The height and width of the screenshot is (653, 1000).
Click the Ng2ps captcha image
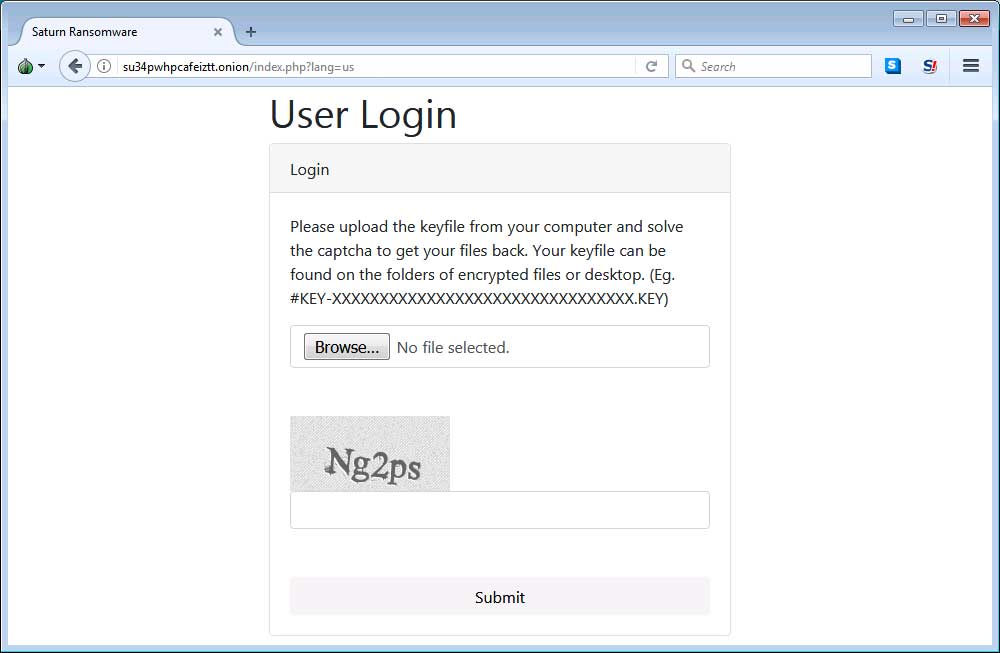click(370, 453)
